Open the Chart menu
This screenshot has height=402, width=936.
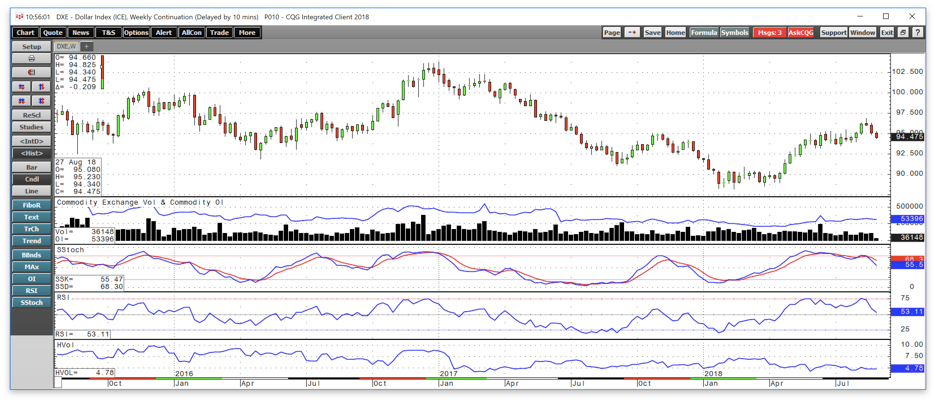coord(26,33)
